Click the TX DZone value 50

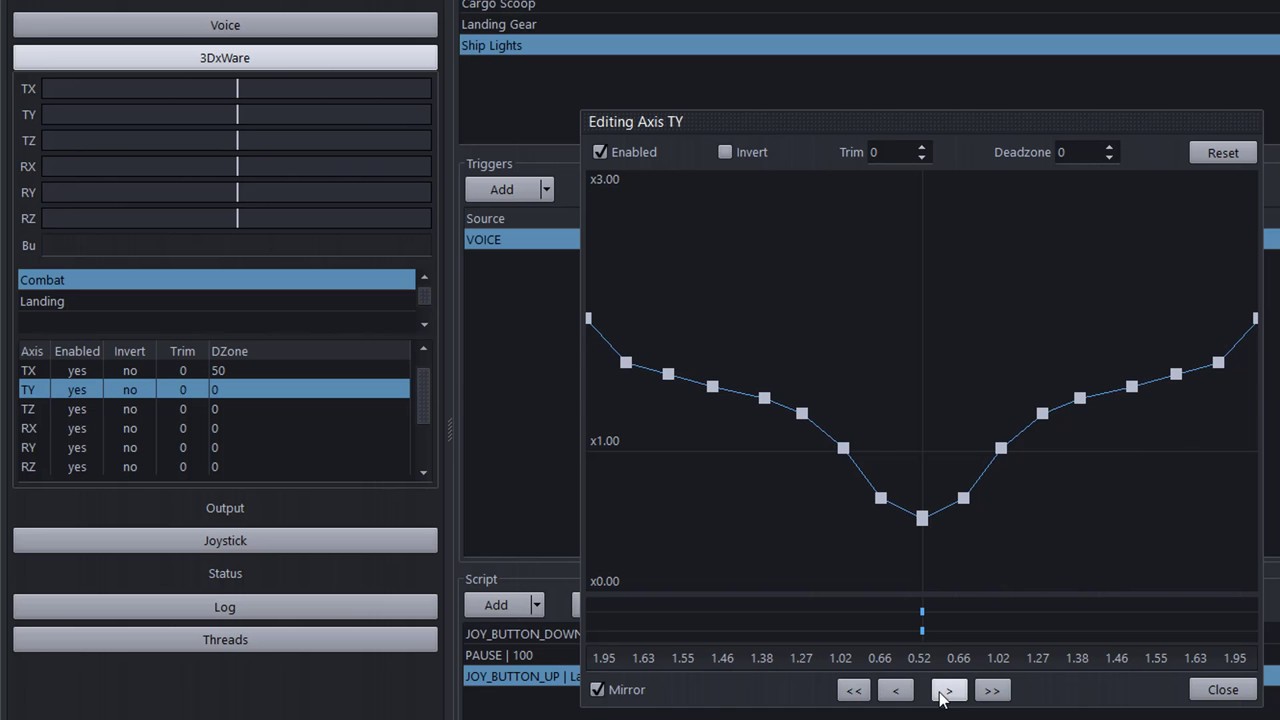pyautogui.click(x=218, y=371)
